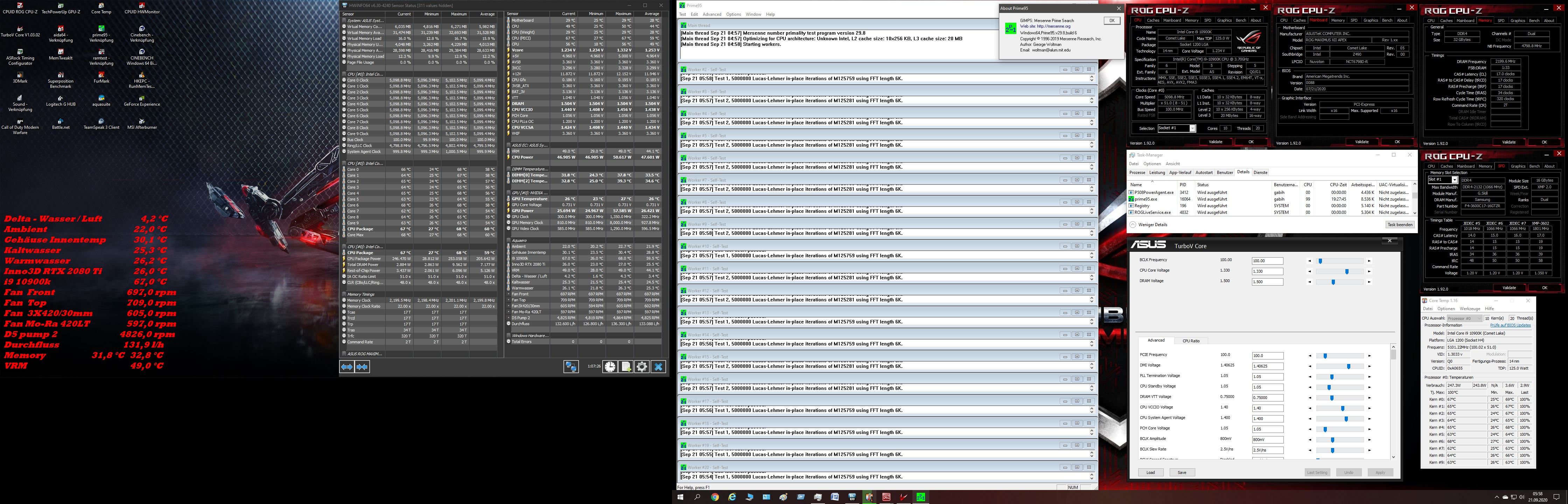
Task: Click left arrow of BCLK Frequency slider
Action: click(1310, 261)
